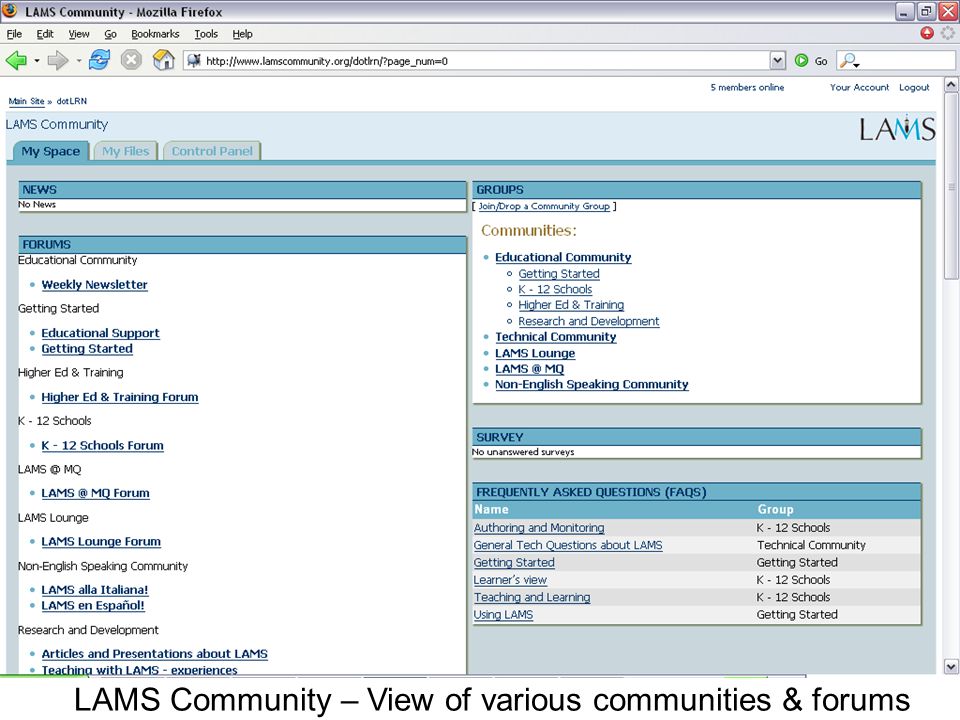Open the Go menu
Viewport: 960px width, 720px height.
pyautogui.click(x=110, y=34)
